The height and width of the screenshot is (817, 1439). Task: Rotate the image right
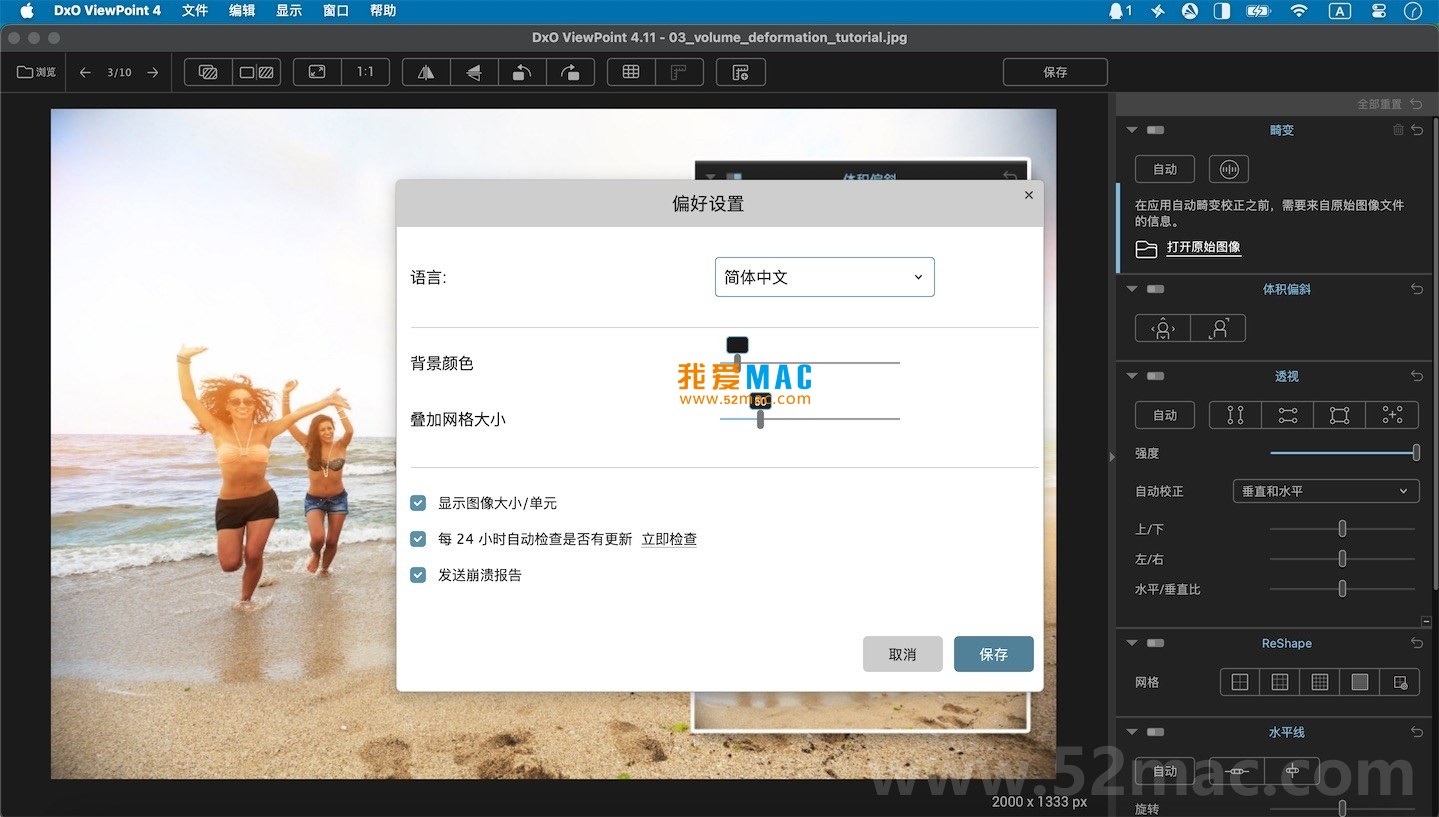(x=570, y=72)
